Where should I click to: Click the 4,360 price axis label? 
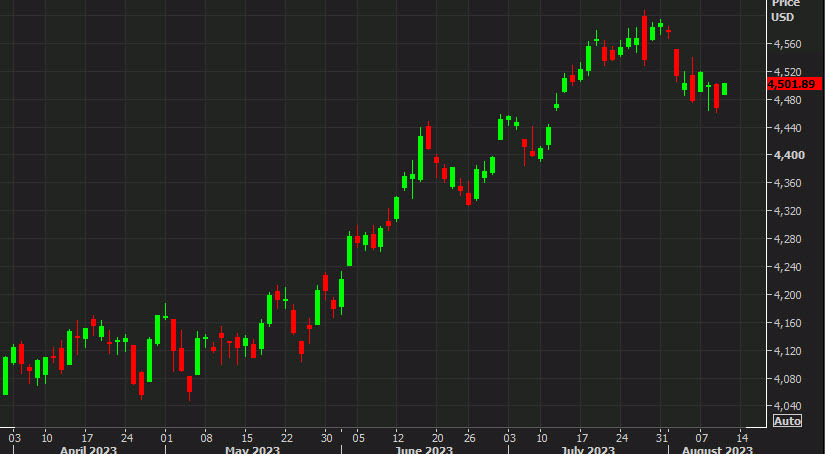(788, 183)
